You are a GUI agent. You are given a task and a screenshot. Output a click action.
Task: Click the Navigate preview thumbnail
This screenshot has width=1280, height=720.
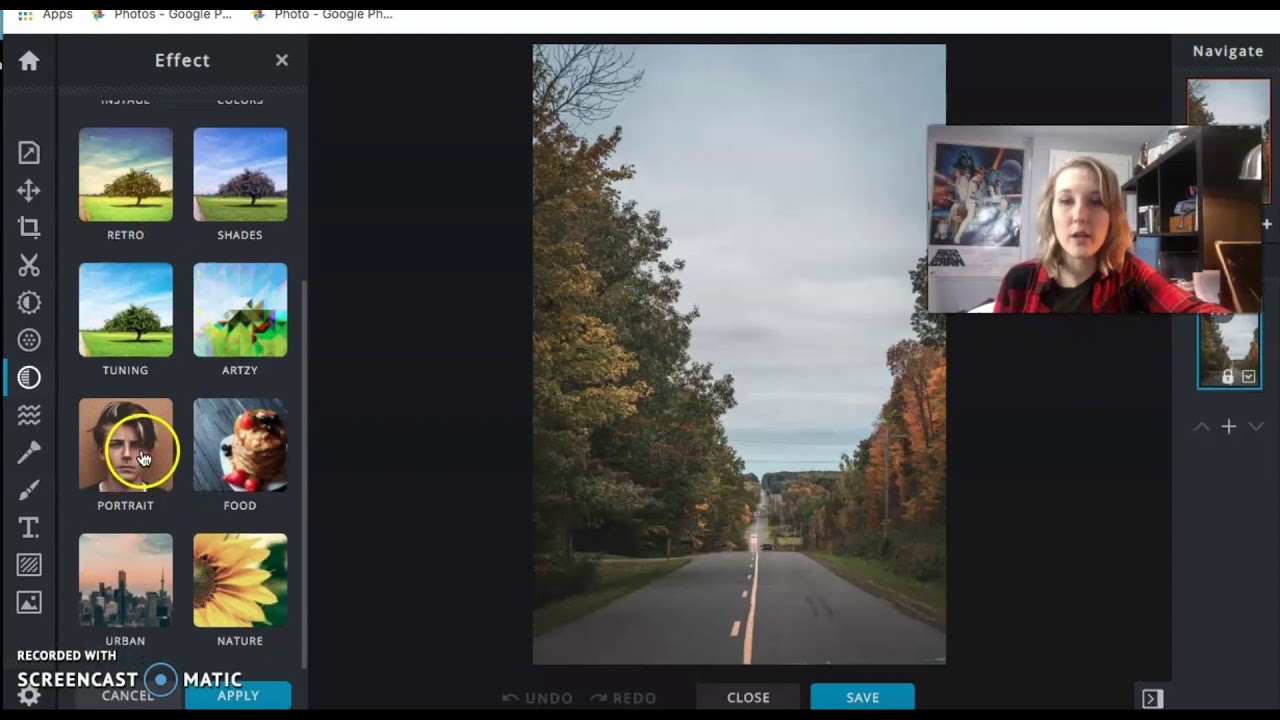coord(1229,103)
